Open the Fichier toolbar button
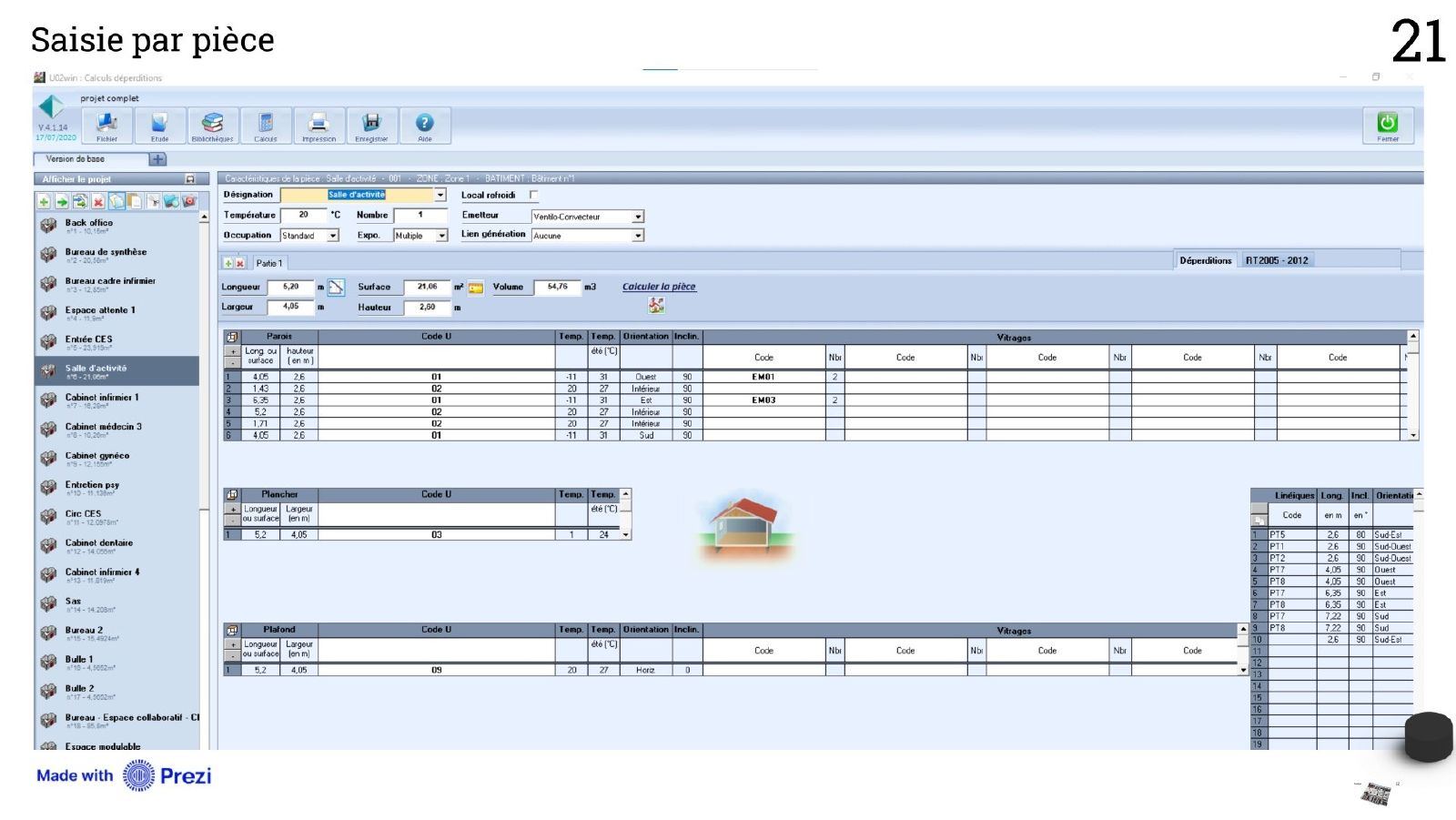This screenshot has height=820, width=1456. [106, 126]
